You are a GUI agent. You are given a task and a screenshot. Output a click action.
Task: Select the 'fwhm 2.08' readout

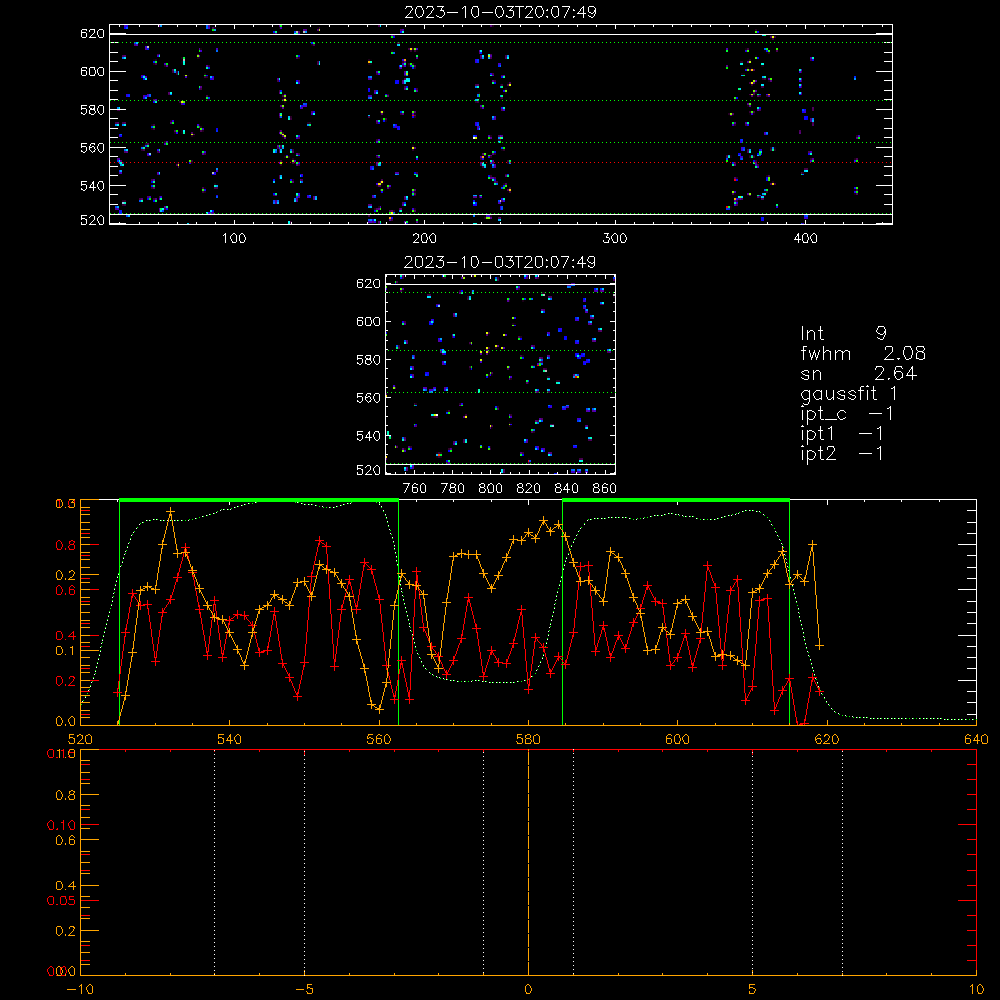pyautogui.click(x=863, y=353)
